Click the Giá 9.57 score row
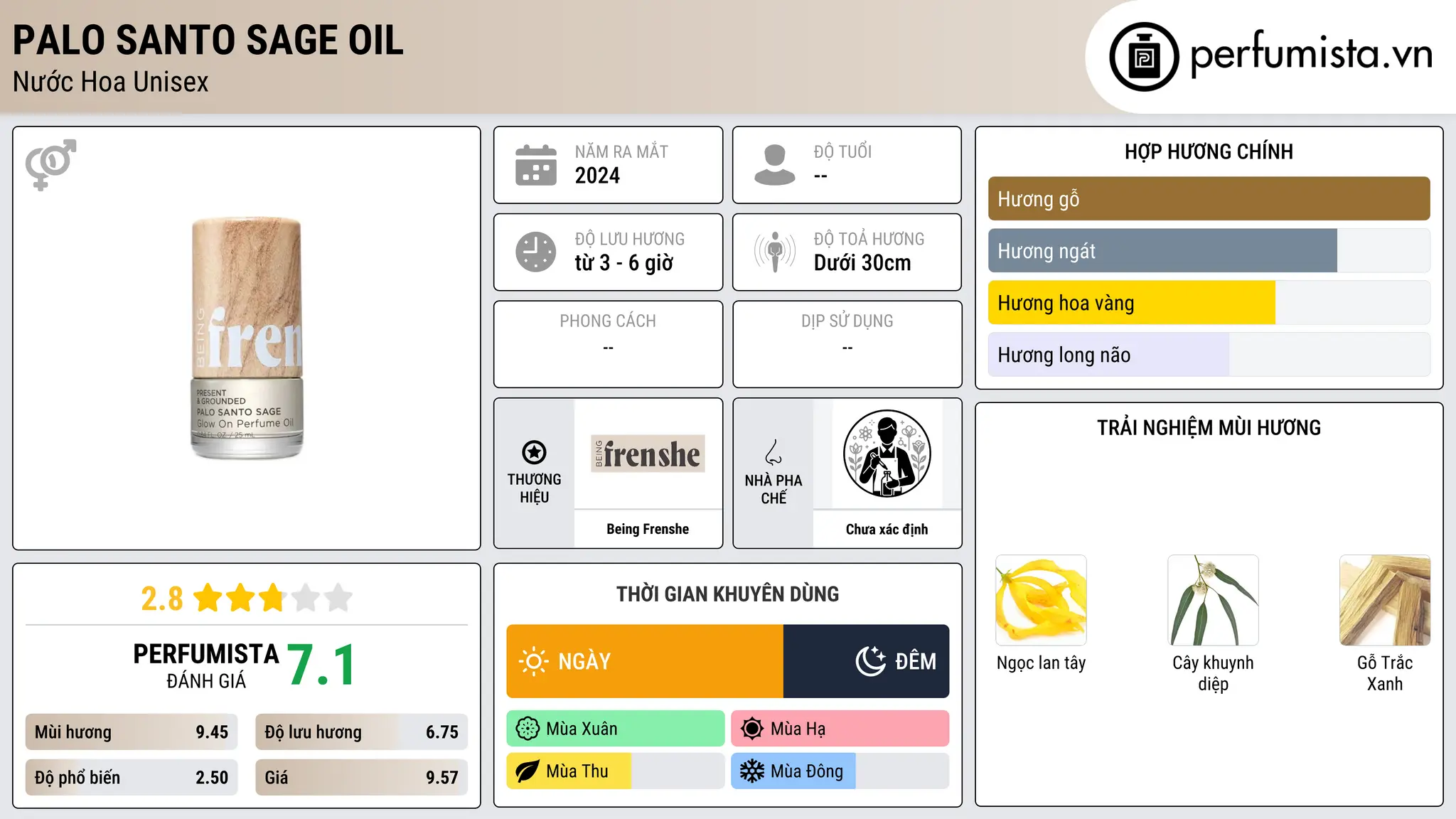The image size is (1456, 819). click(x=361, y=778)
